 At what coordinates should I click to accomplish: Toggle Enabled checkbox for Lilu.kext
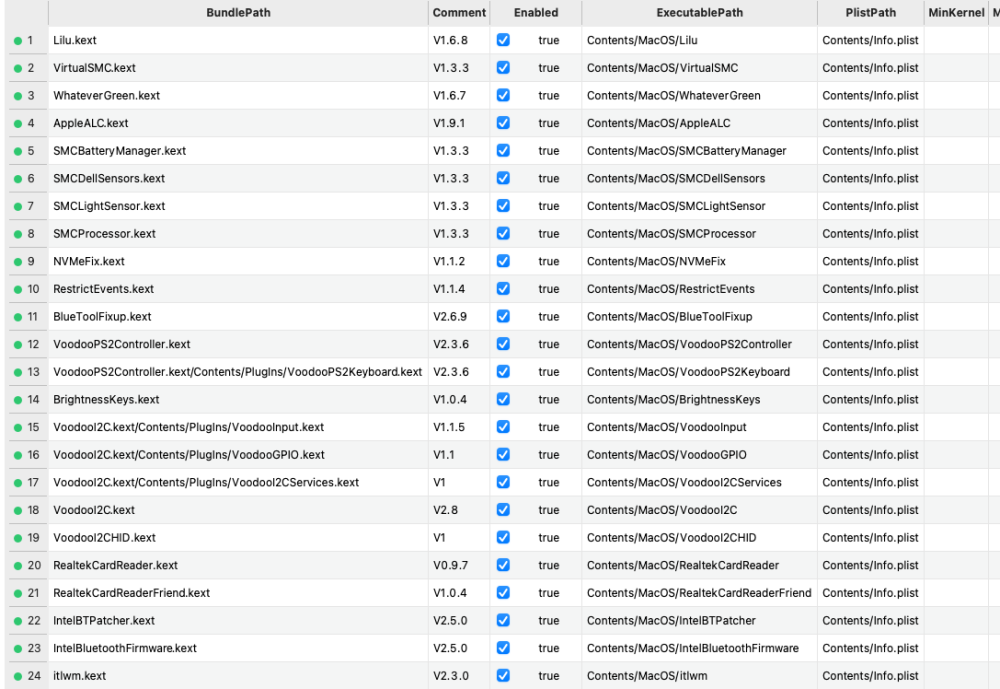point(503,40)
